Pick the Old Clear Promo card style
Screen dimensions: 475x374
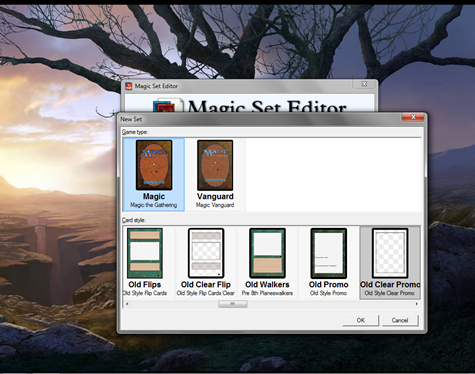[x=390, y=262]
